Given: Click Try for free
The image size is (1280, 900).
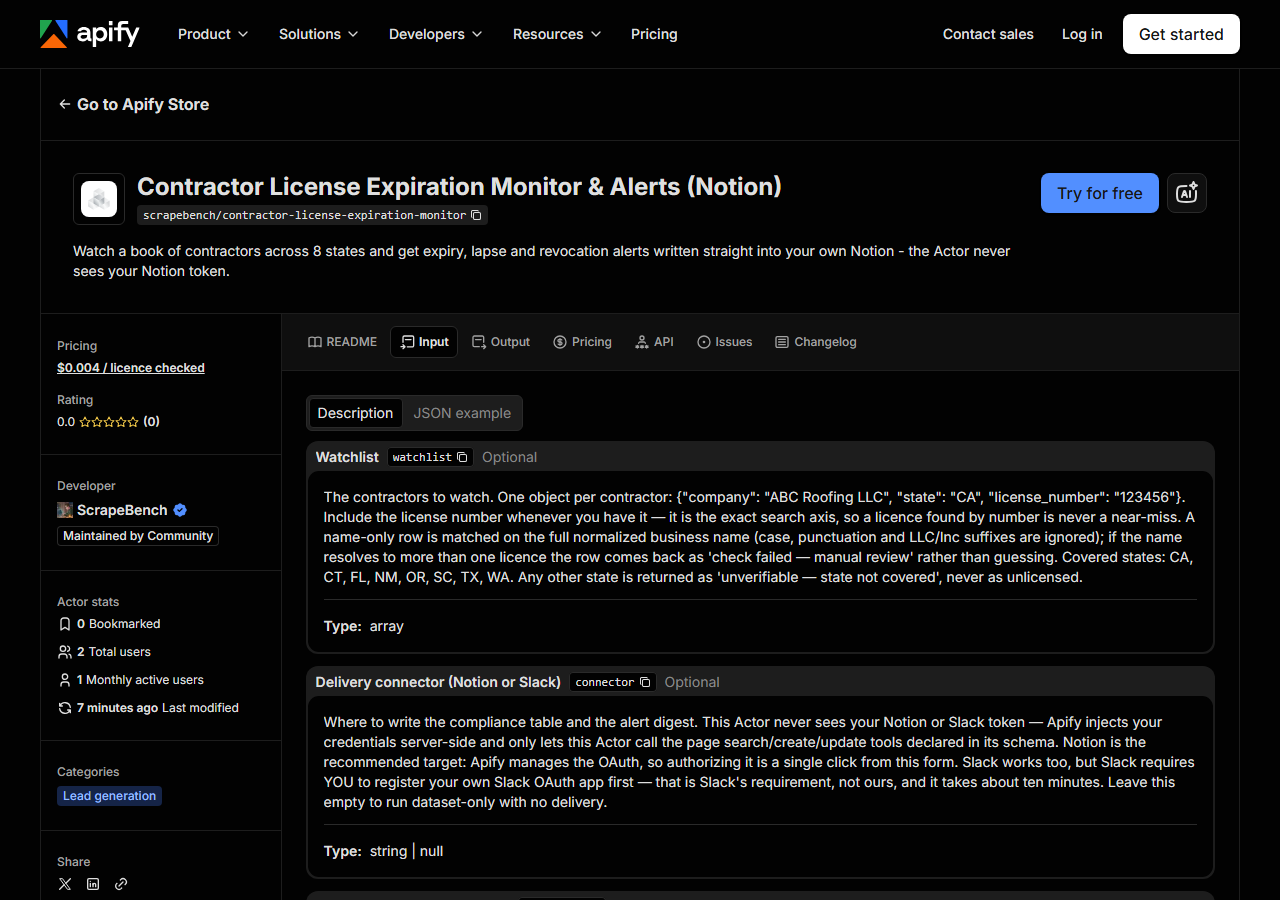Looking at the screenshot, I should (1100, 193).
